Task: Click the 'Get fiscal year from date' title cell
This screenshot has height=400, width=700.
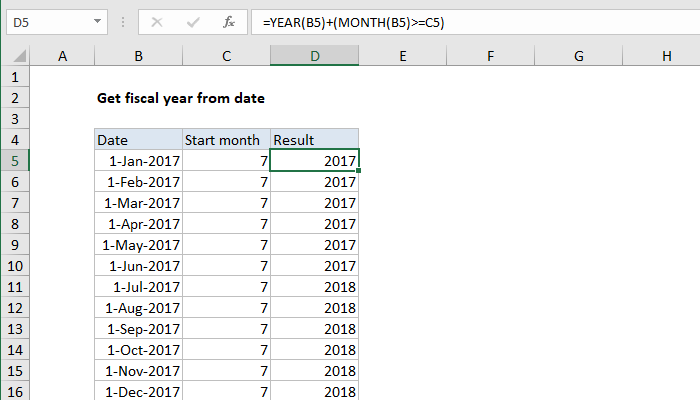Action: [180, 98]
